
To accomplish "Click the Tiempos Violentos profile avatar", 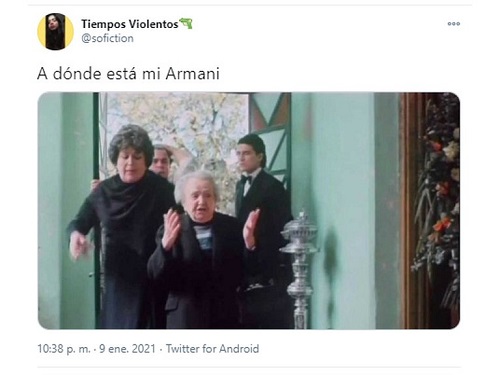I will 55,32.
